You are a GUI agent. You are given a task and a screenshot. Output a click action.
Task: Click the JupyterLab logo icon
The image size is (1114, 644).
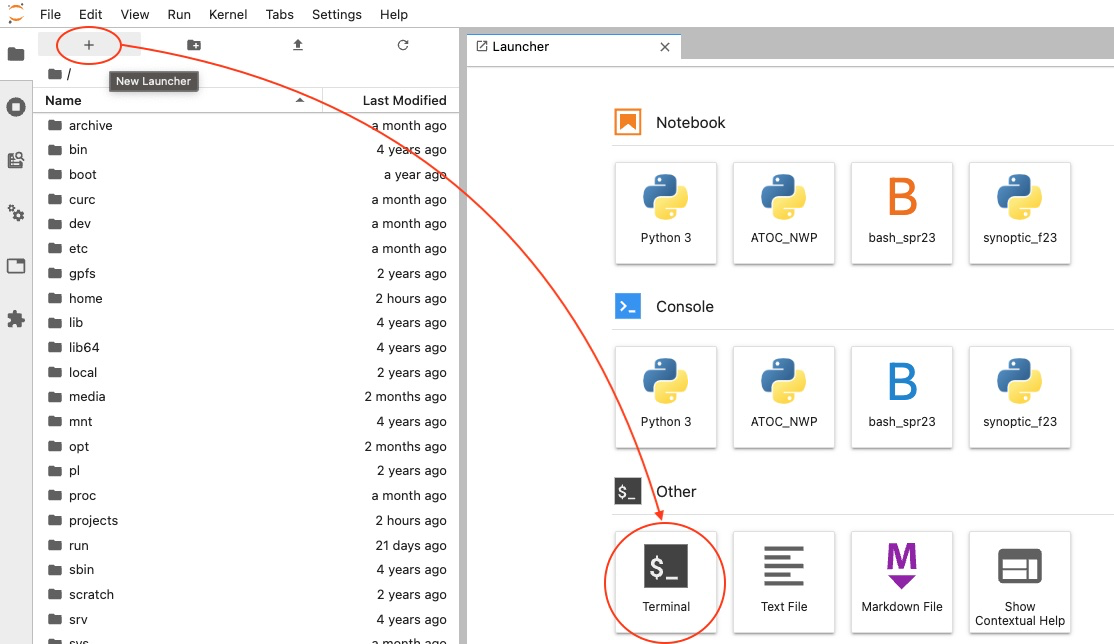[x=15, y=13]
